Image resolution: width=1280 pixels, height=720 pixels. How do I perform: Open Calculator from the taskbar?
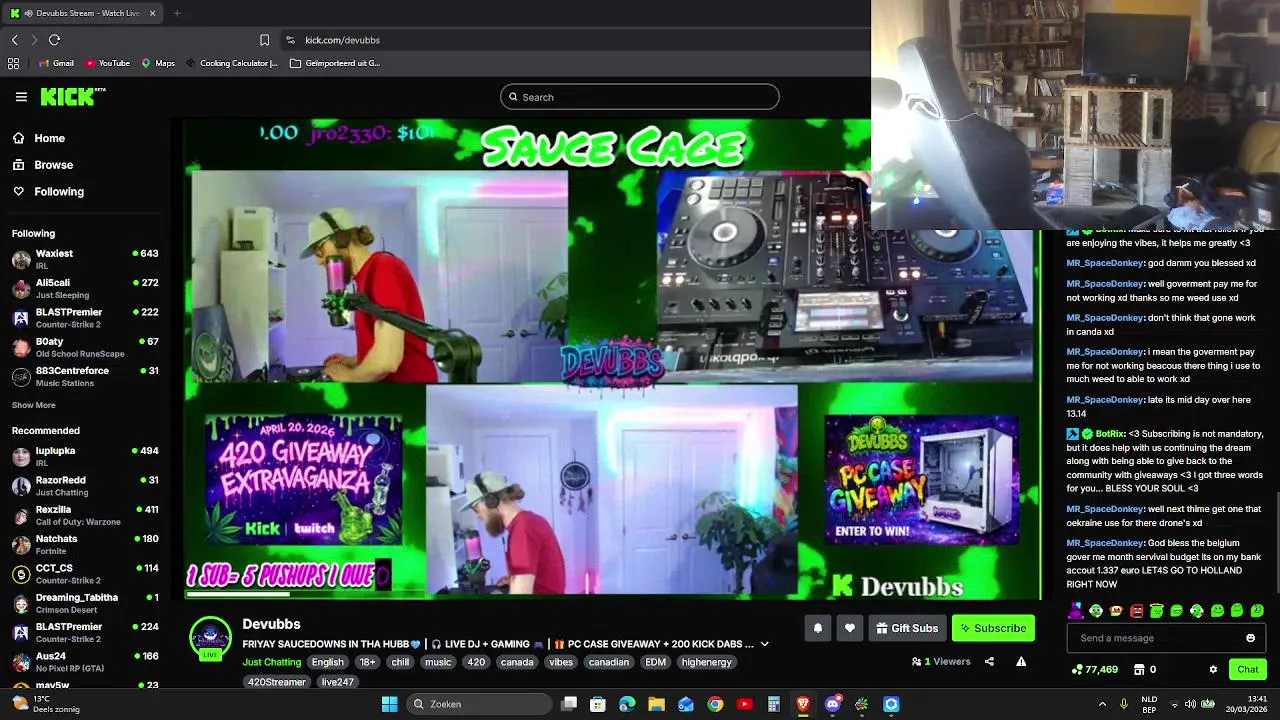(x=773, y=704)
